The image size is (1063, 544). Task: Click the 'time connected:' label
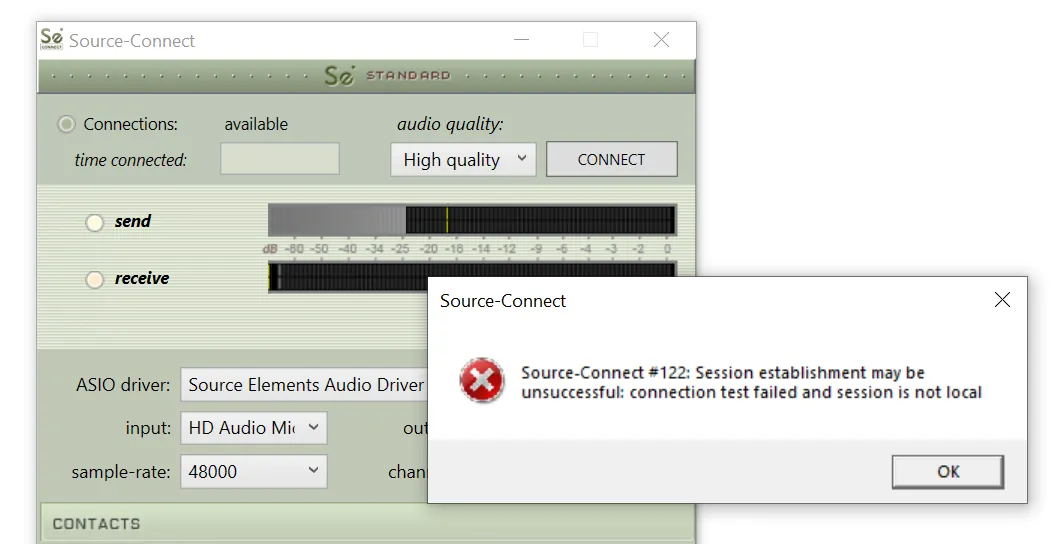pos(131,160)
